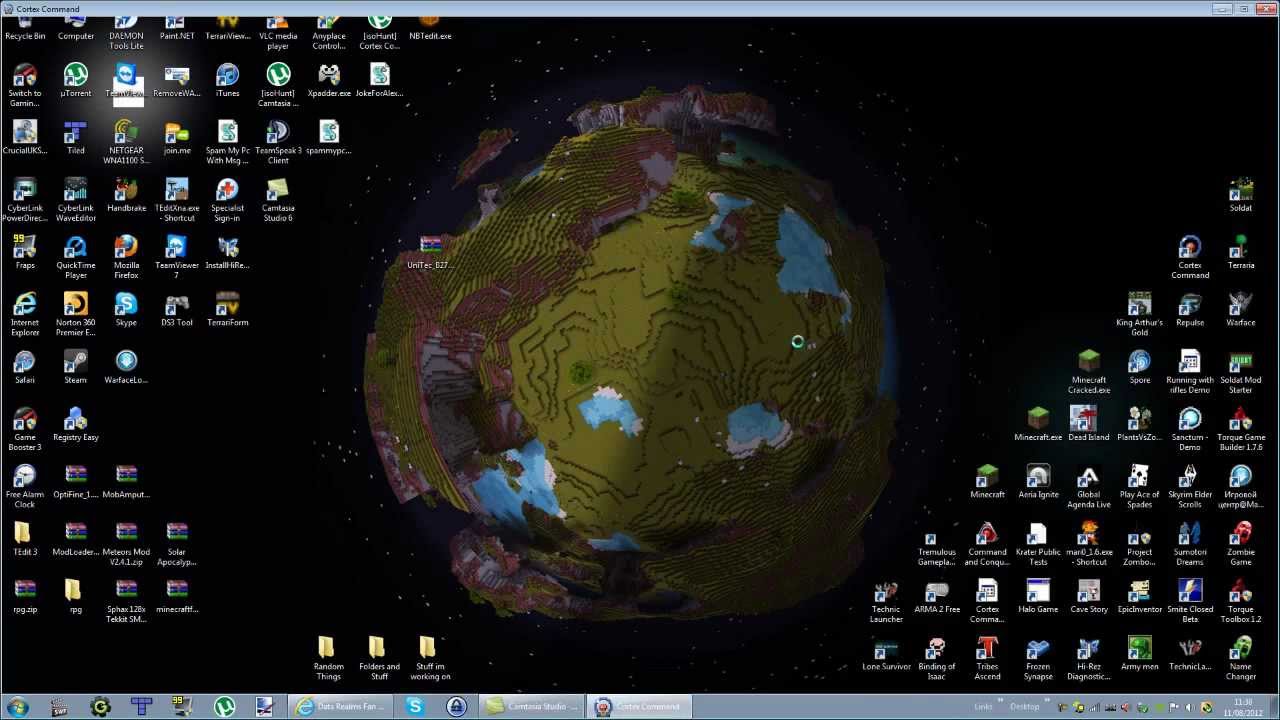Launch Play Ace of Spades shortcut
This screenshot has height=720, width=1280.
1140,486
